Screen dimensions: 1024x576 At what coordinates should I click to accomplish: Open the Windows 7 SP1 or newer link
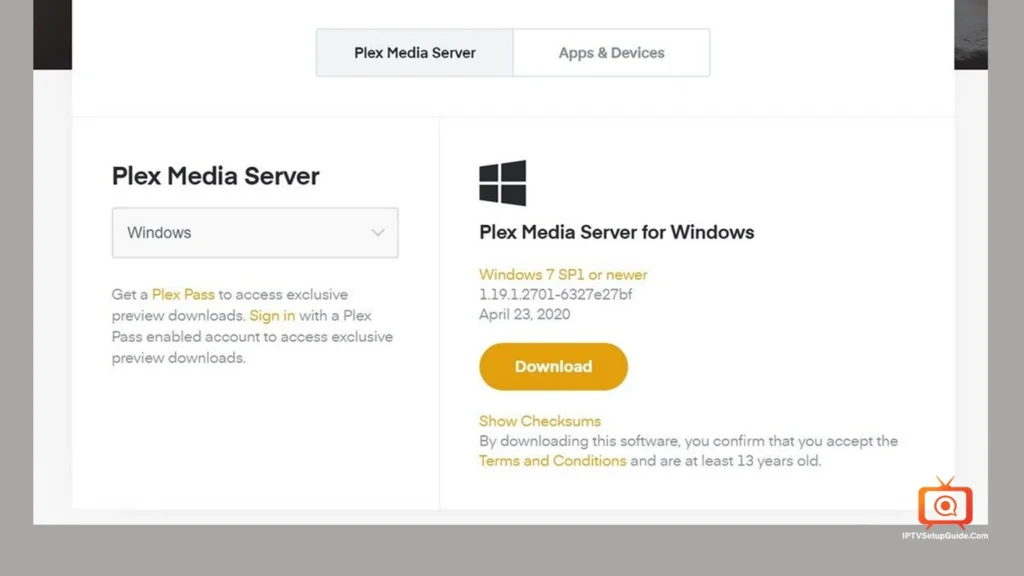[563, 274]
